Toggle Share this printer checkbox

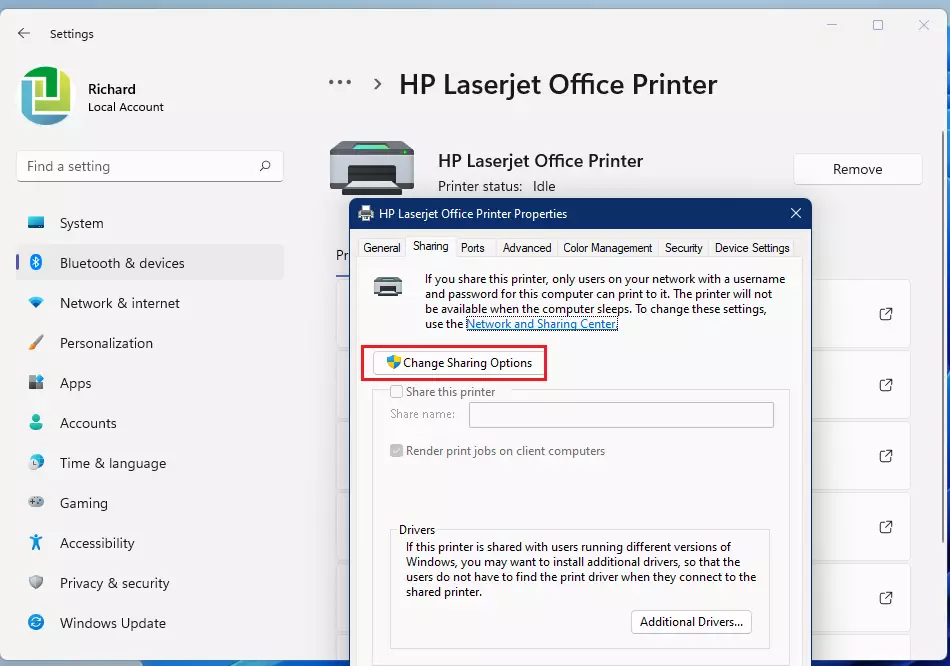click(396, 392)
